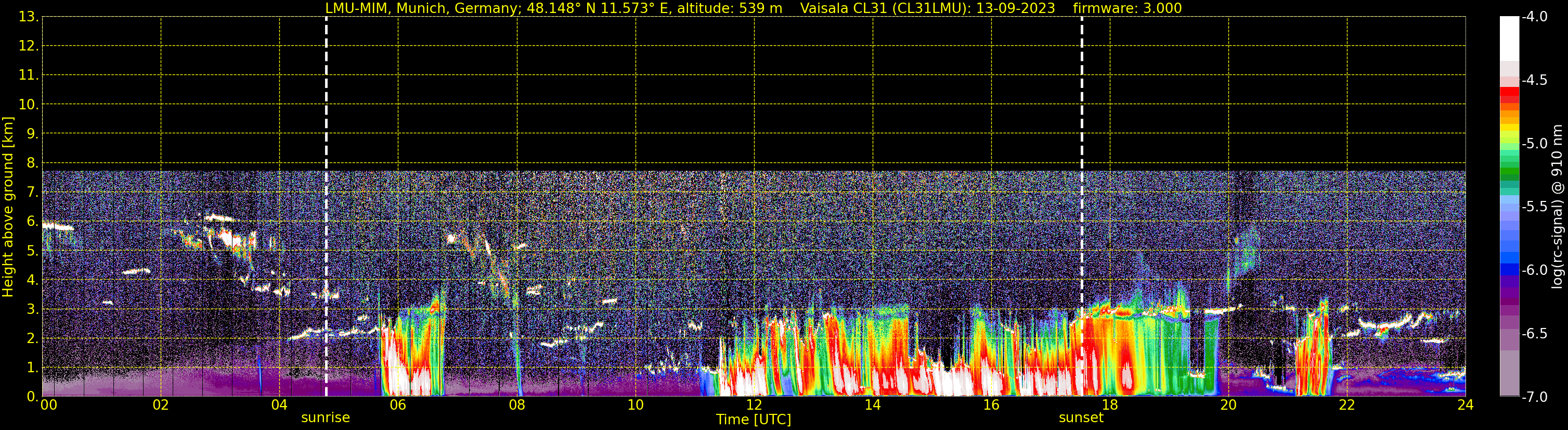The height and width of the screenshot is (430, 1568).
Task: Click the colorbar tick label '-5.5'
Action: (1534, 207)
